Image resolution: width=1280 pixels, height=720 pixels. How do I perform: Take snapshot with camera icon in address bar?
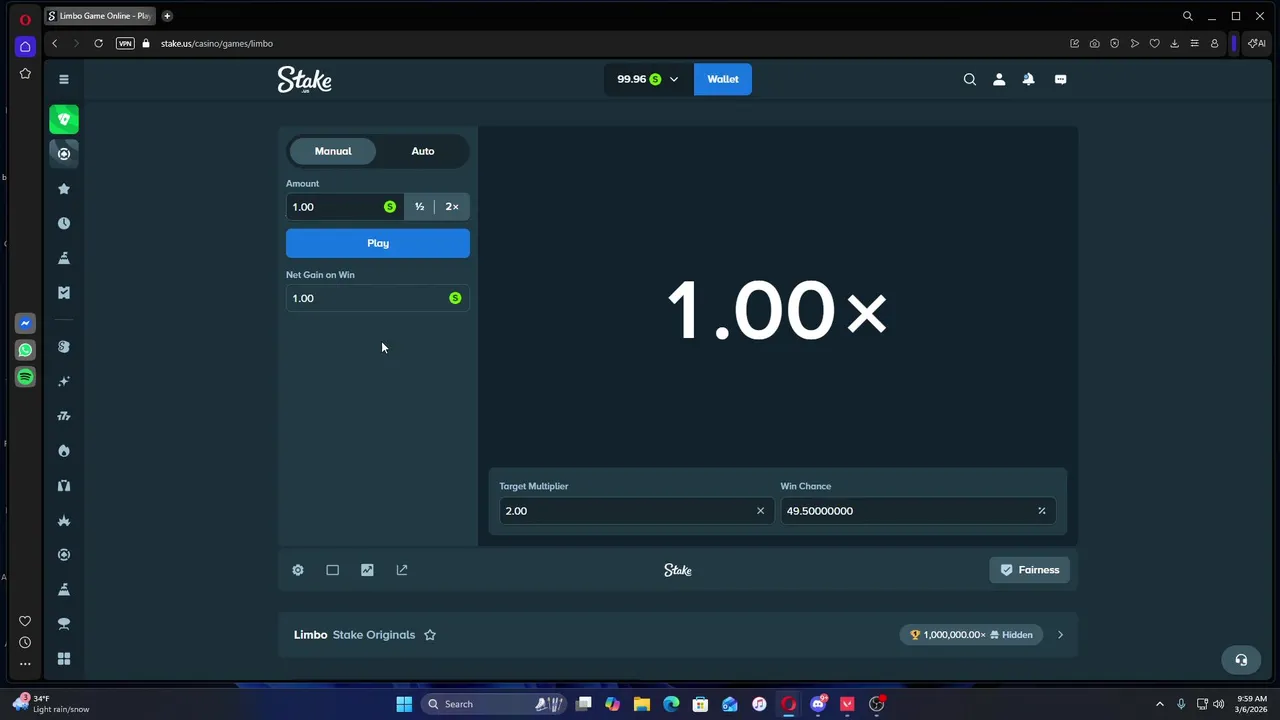[x=1094, y=43]
